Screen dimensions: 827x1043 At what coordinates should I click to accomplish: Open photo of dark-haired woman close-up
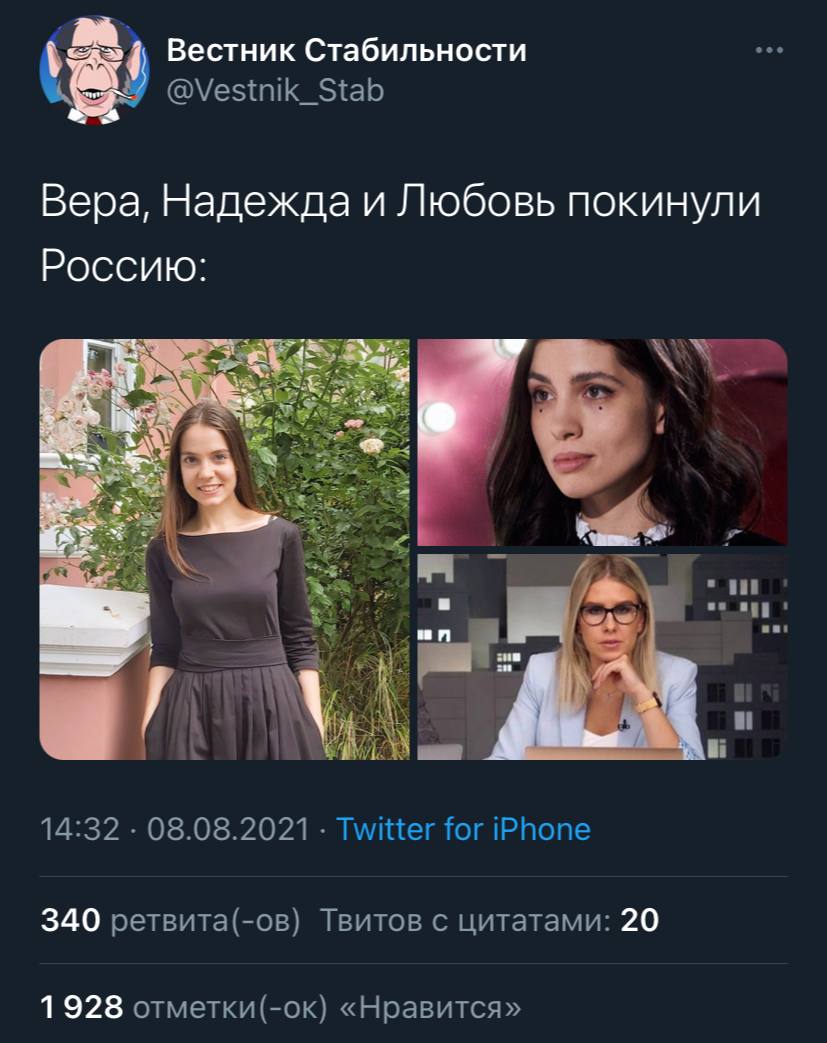coord(603,442)
